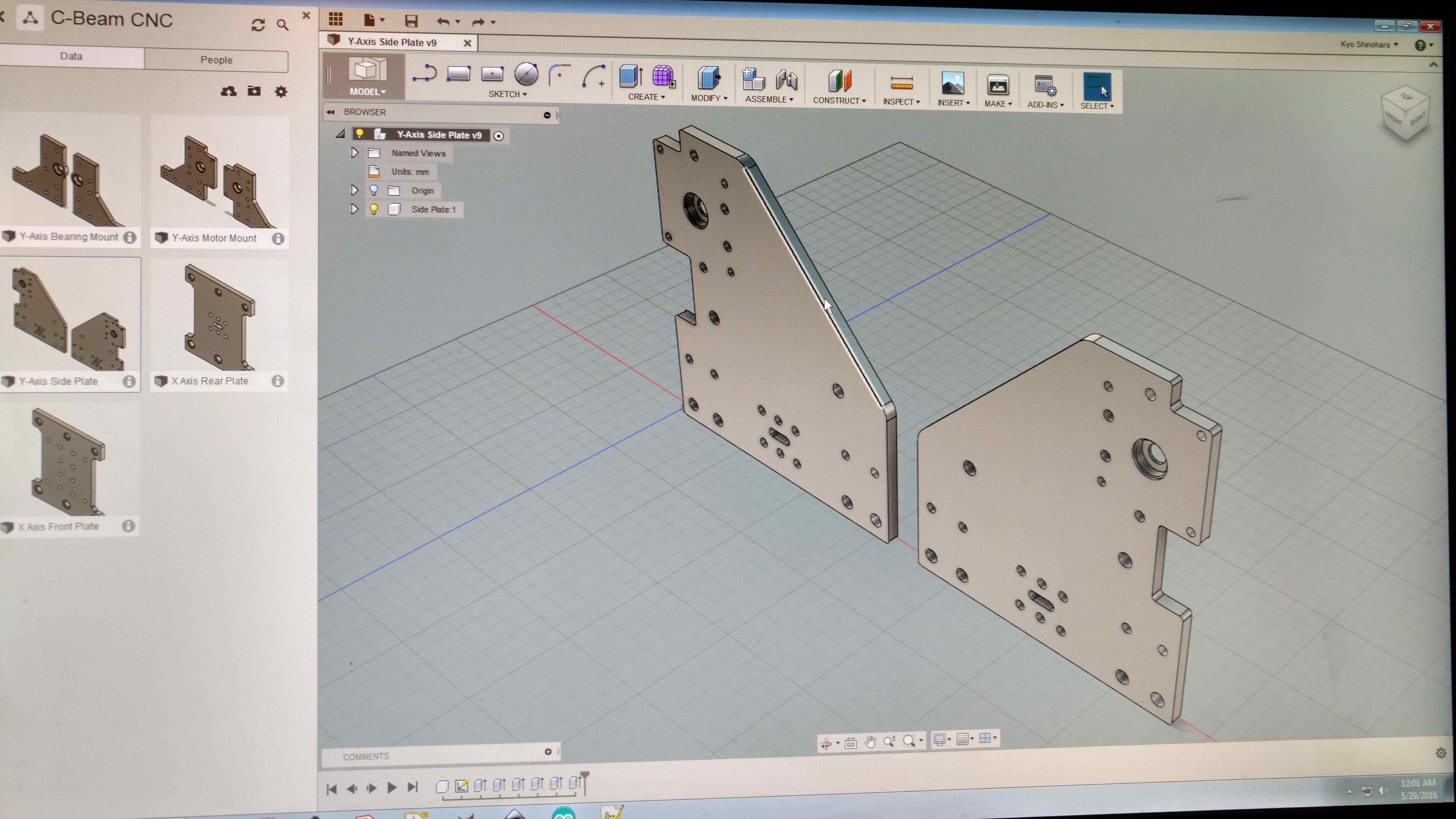Viewport: 1456px width, 819px height.
Task: Create a new folder in data panel
Action: pyautogui.click(x=254, y=91)
